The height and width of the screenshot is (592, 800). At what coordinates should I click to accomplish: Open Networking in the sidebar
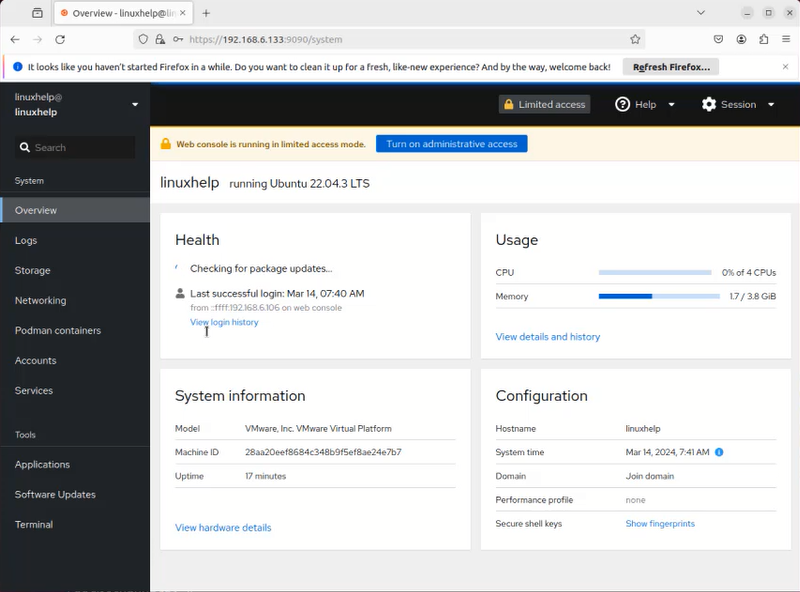click(x=75, y=301)
